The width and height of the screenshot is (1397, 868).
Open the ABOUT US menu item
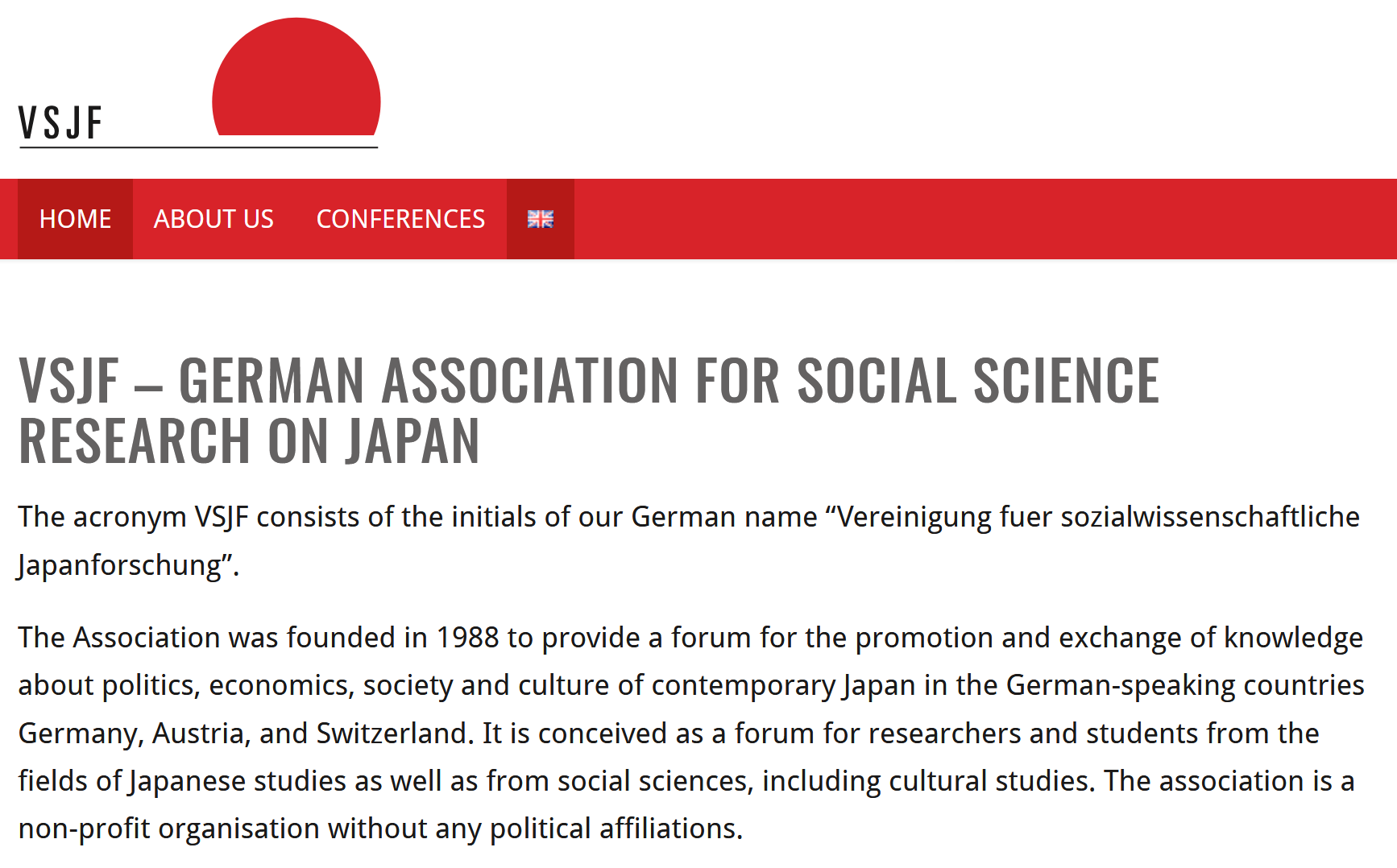(213, 219)
